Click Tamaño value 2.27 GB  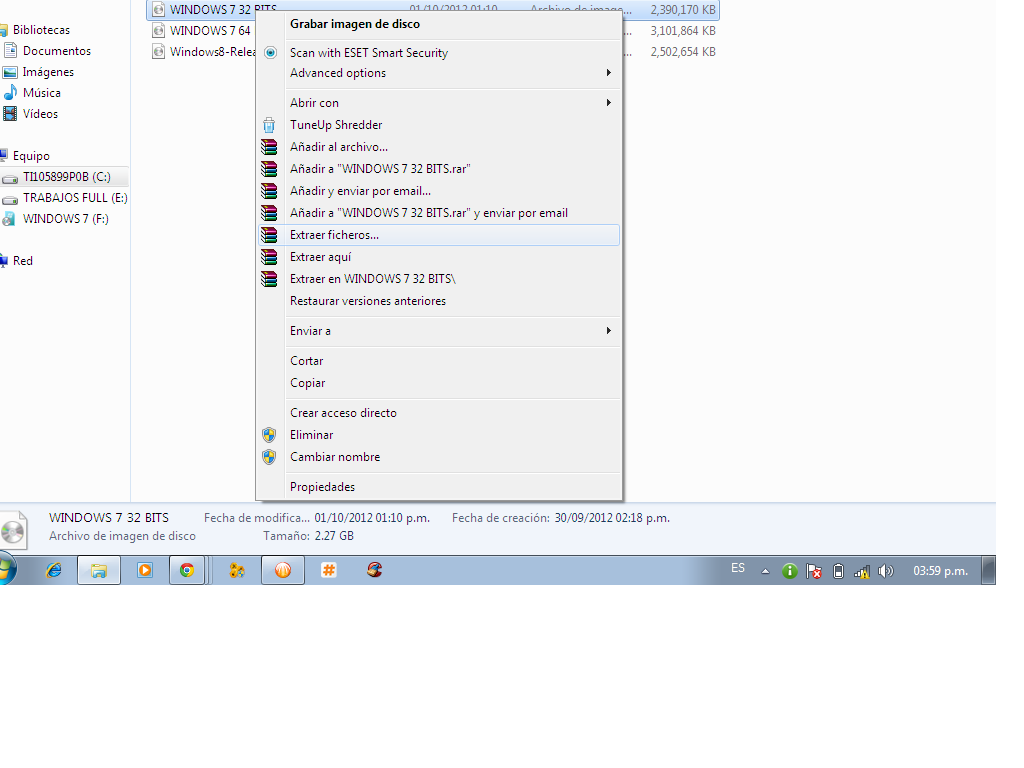[x=334, y=536]
